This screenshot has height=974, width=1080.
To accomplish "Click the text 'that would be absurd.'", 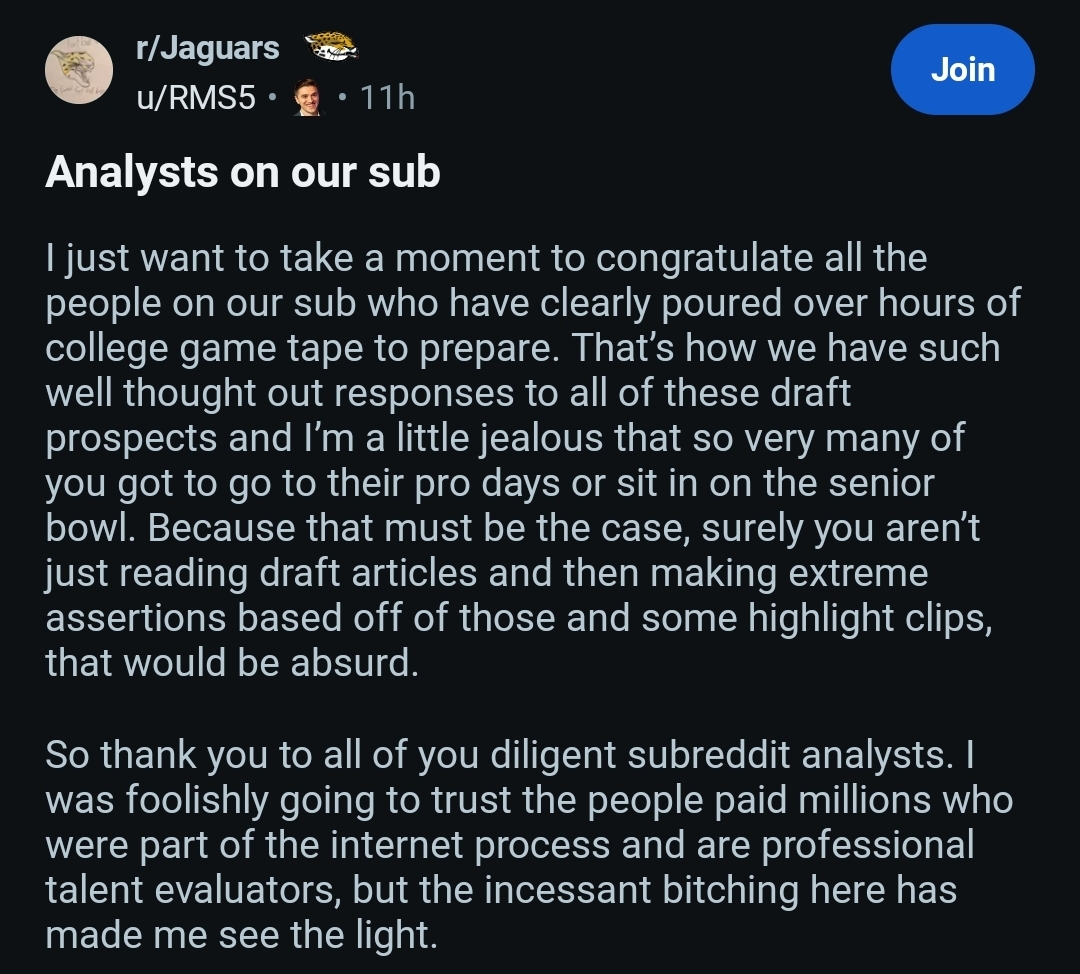I will 232,663.
